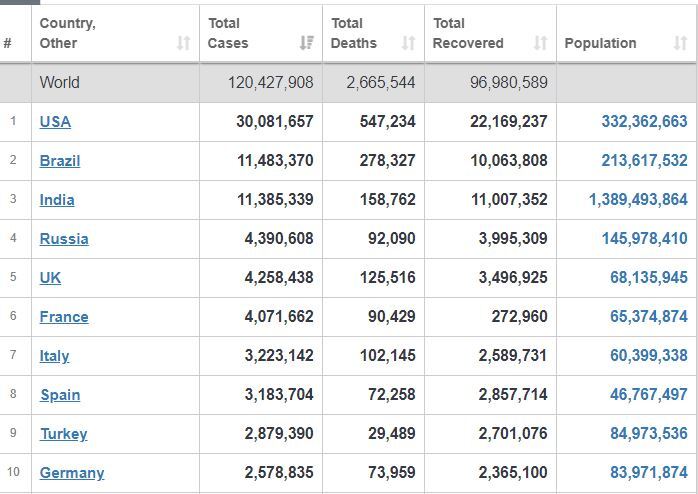Click the # column header

16,33
